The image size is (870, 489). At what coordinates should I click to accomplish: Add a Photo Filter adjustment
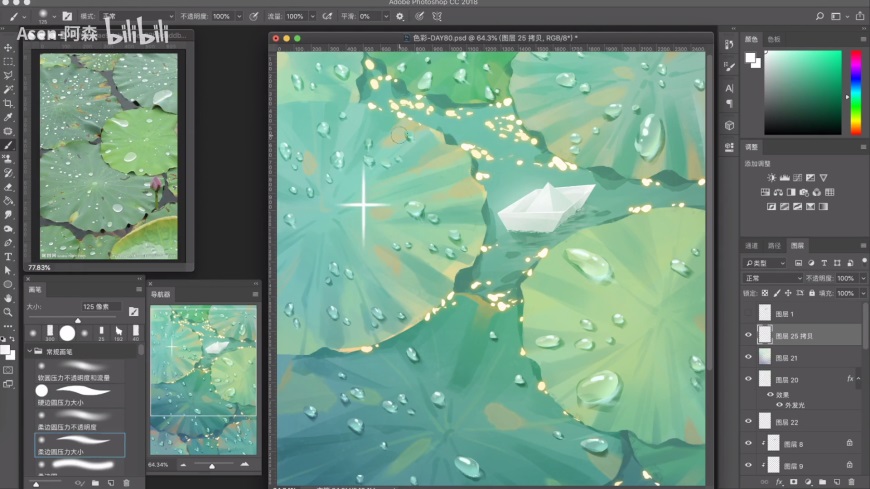[x=804, y=192]
